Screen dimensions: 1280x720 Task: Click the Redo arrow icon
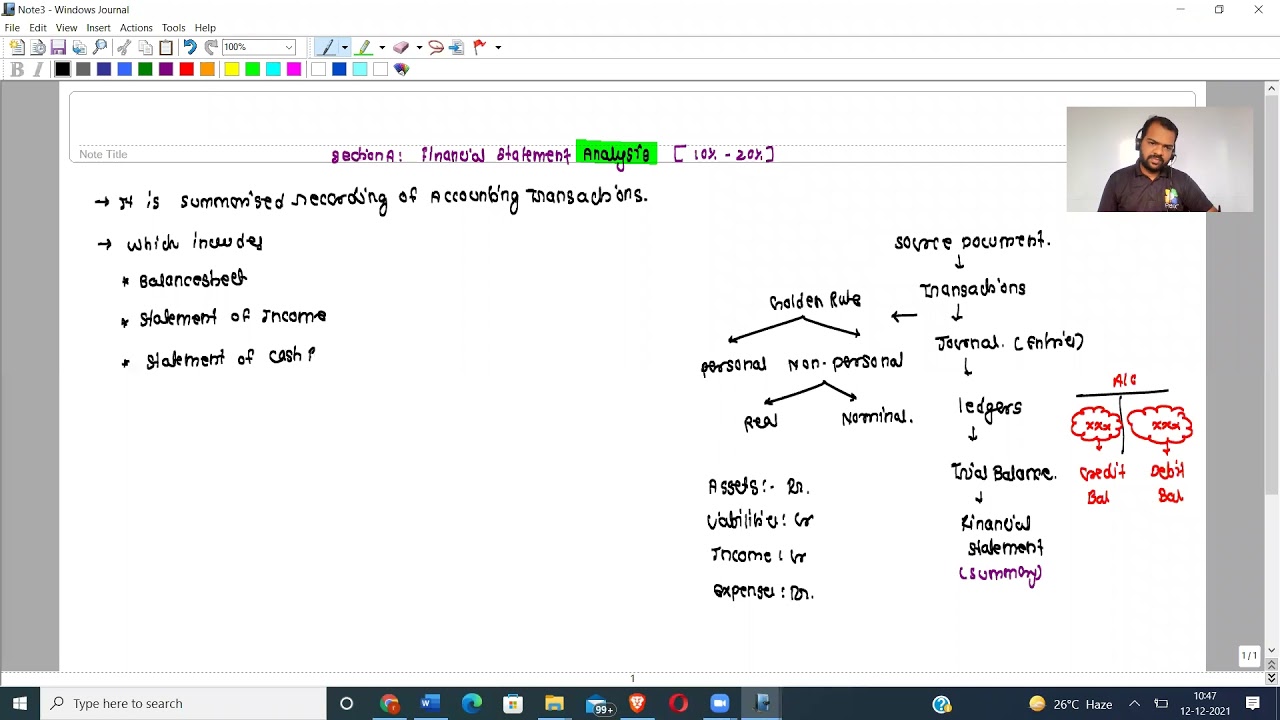click(x=211, y=47)
